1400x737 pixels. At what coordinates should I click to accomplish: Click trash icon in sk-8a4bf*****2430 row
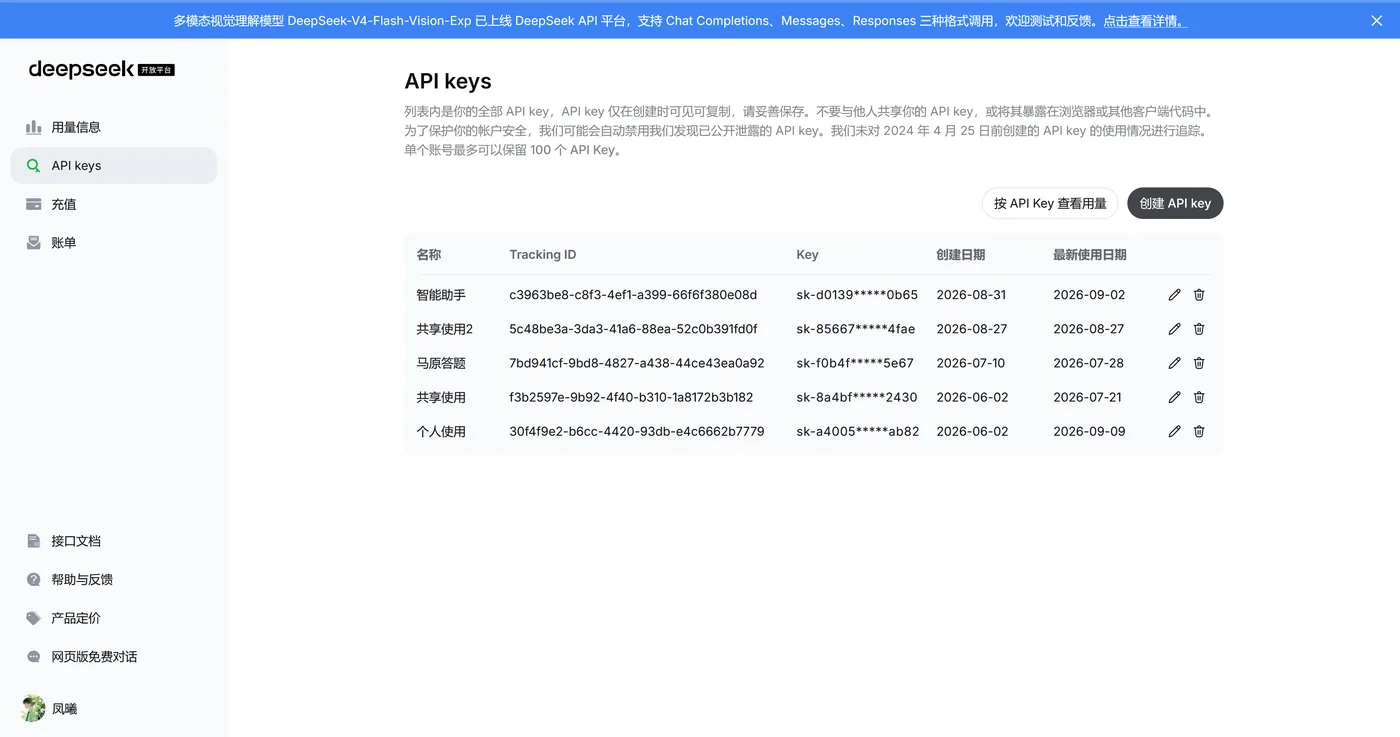[x=1199, y=397]
